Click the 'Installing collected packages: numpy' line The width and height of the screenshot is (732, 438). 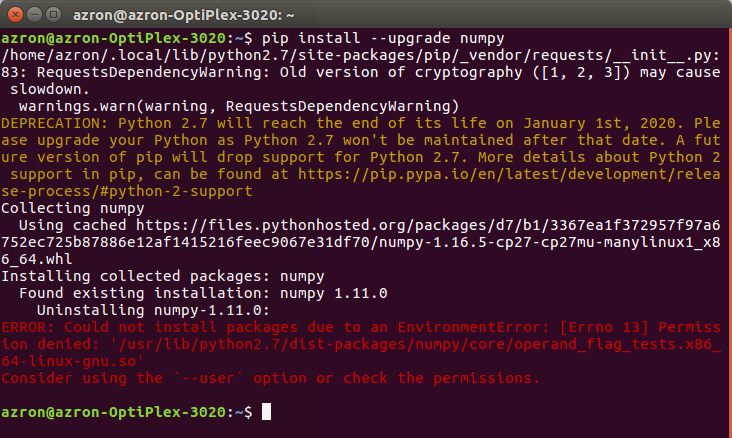pos(170,276)
